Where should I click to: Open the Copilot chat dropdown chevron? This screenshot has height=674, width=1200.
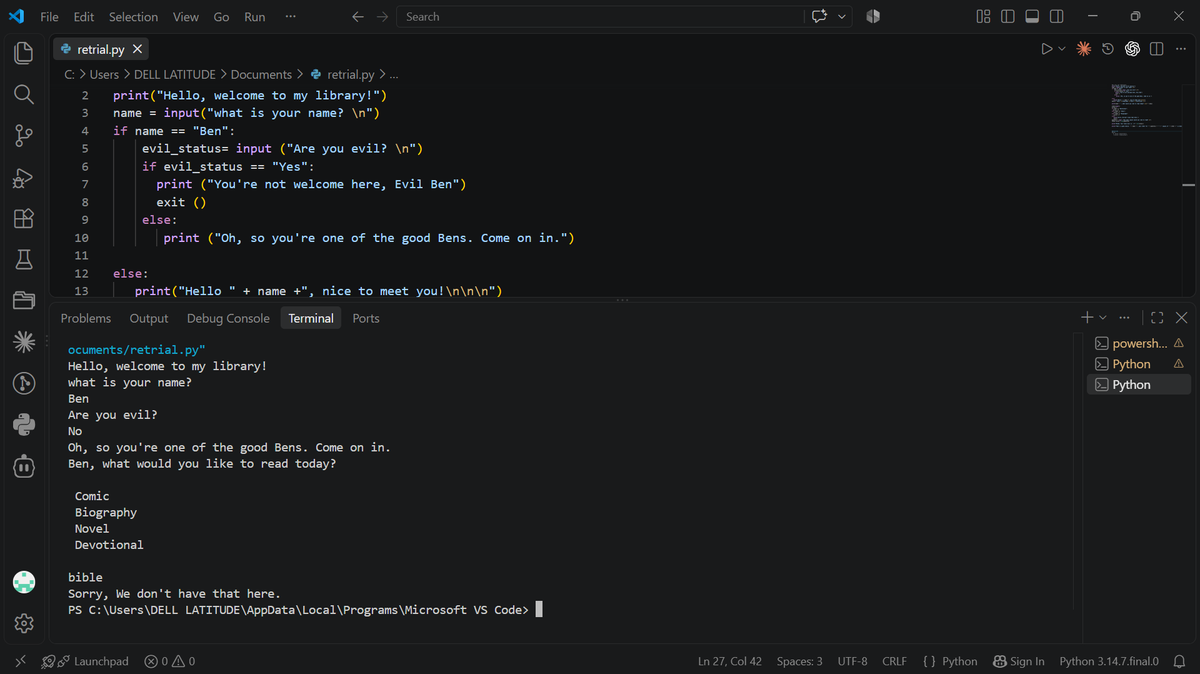point(842,17)
